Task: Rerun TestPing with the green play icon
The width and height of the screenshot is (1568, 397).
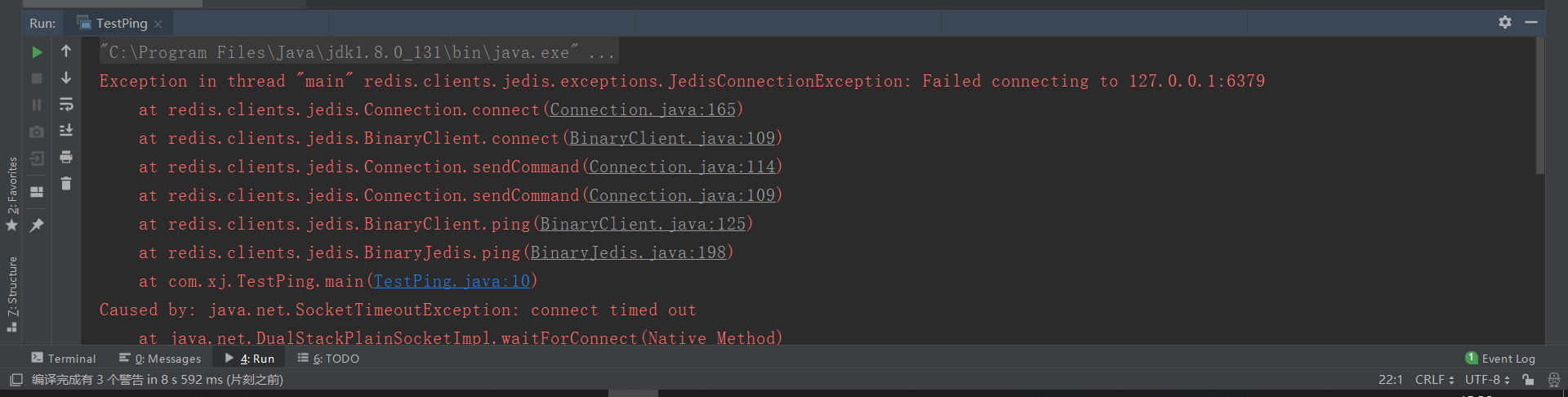Action: coord(37,52)
